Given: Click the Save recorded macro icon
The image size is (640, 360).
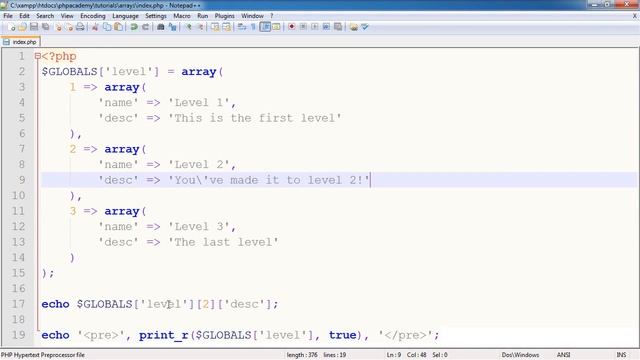Looking at the screenshot, I should [338, 27].
